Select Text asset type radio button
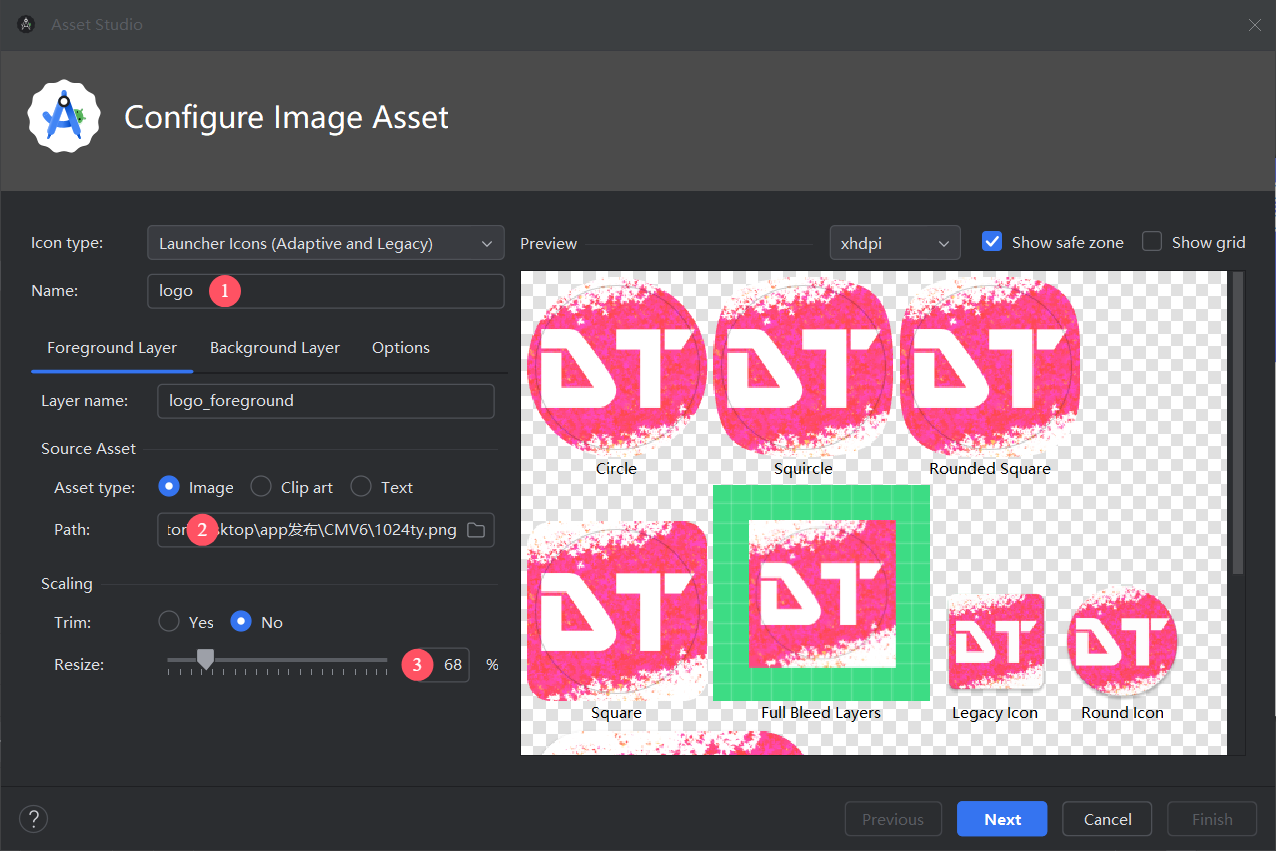1276x851 pixels. pos(361,487)
